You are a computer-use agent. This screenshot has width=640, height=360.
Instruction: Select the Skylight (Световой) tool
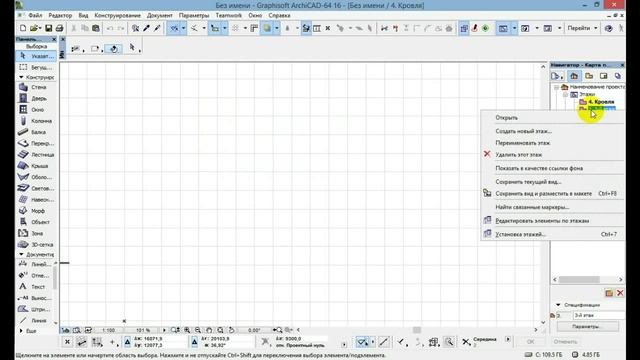click(36, 188)
